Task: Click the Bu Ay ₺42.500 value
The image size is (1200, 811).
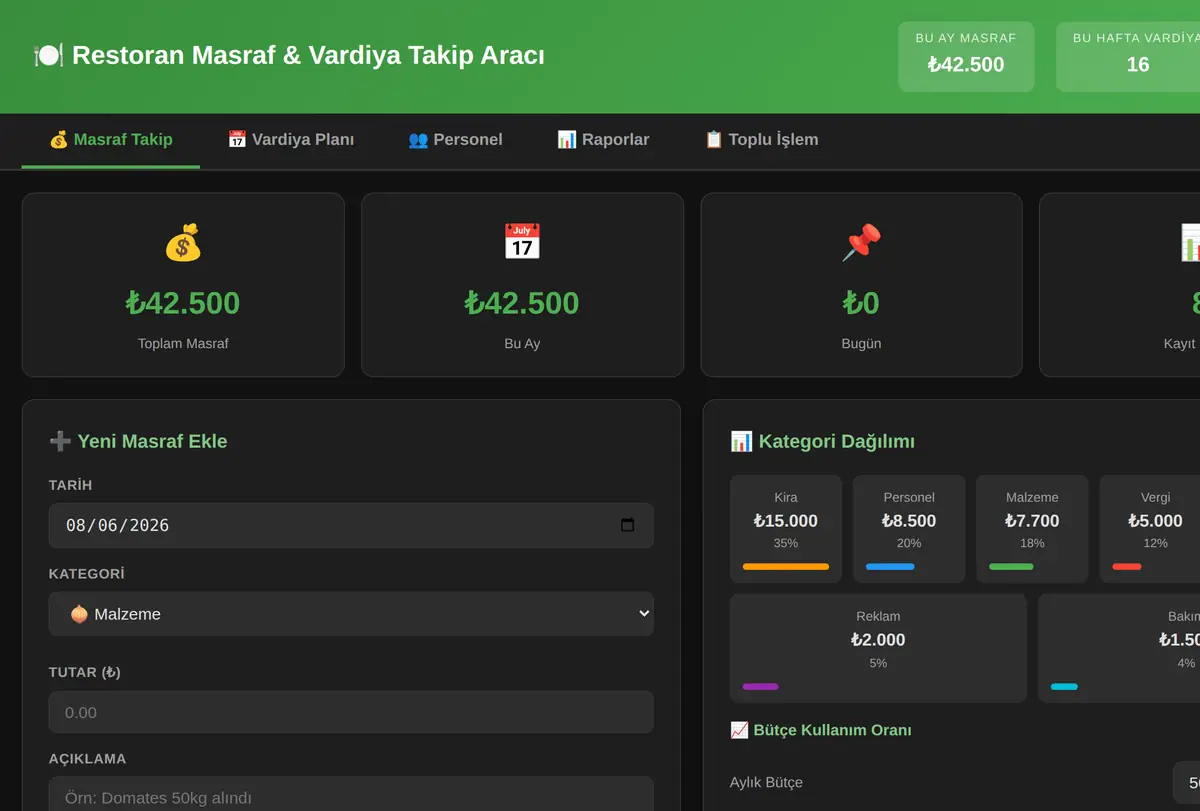Action: (x=522, y=303)
